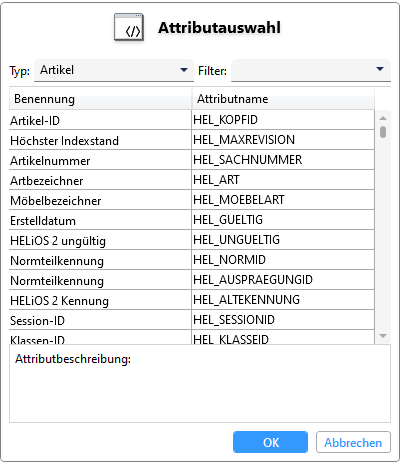This screenshot has height=465, width=402.
Task: Select the Höchster Indexstand row
Action: point(192,140)
